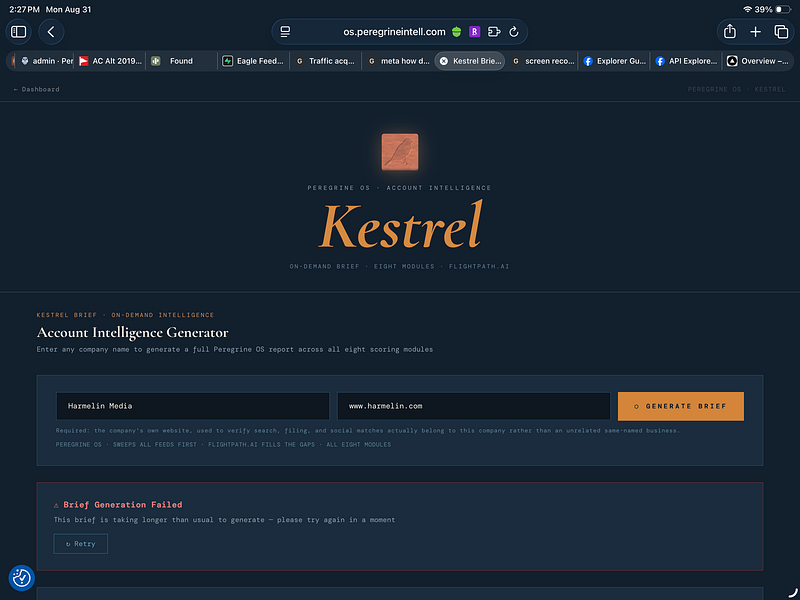Show the tab overview

click(x=781, y=32)
